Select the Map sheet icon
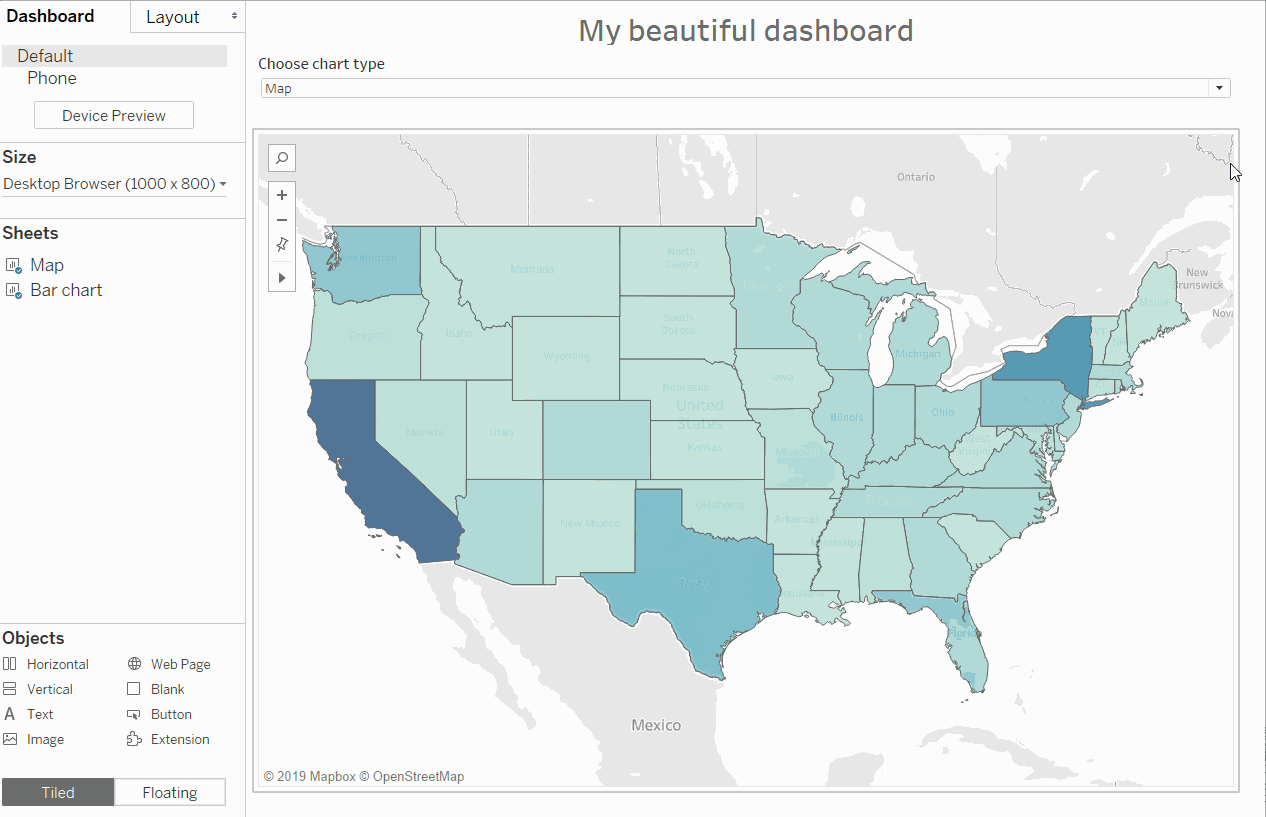 pyautogui.click(x=14, y=266)
